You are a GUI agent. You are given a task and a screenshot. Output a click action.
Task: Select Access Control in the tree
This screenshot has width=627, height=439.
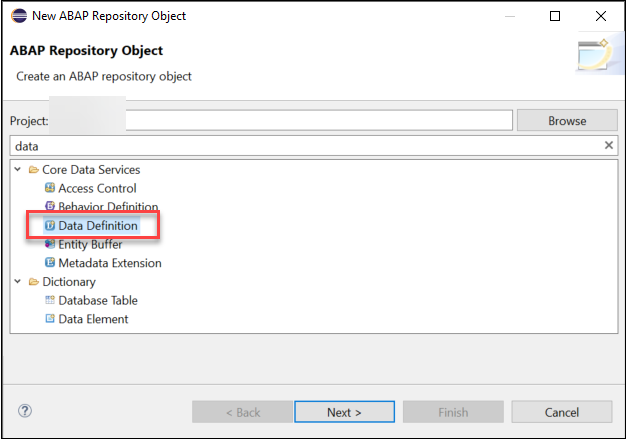(97, 188)
